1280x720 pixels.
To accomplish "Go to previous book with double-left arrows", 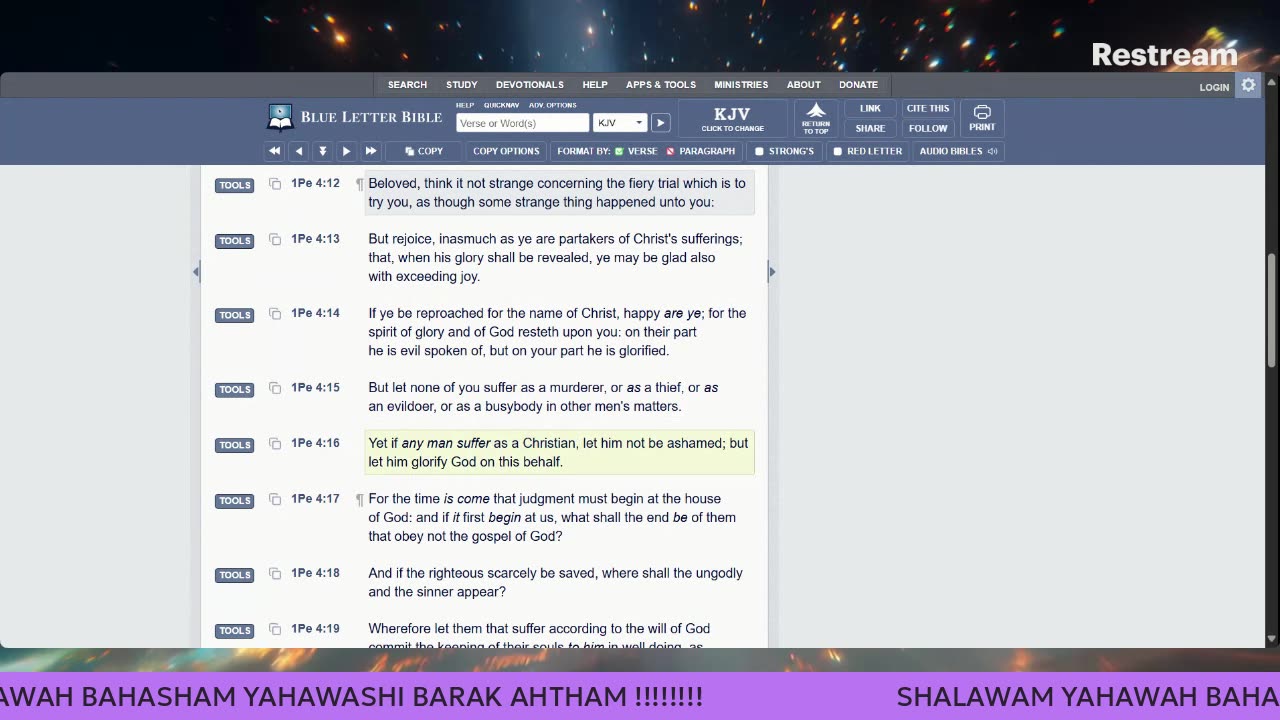I will pos(274,151).
